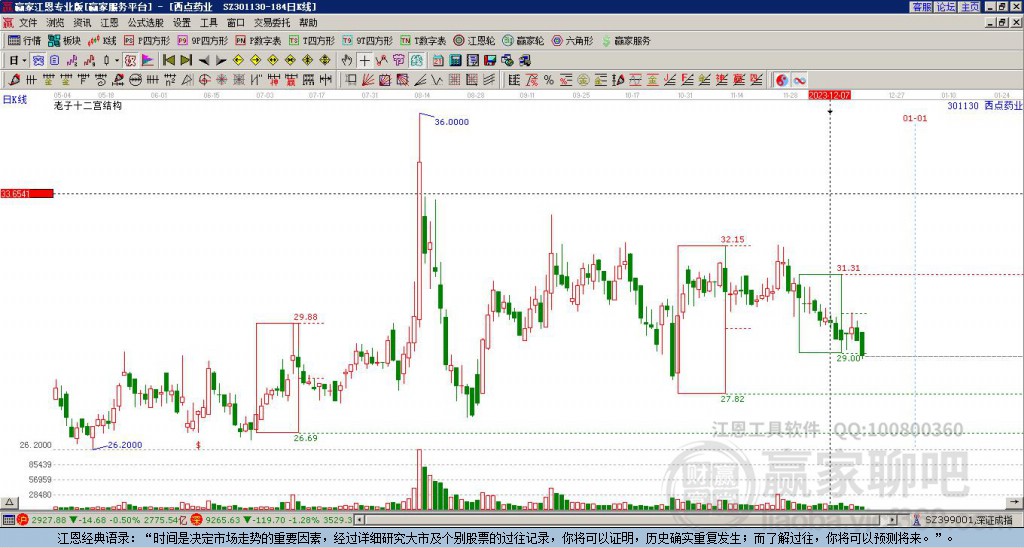Open the 六角形 tool
1024x548 pixels.
point(572,40)
